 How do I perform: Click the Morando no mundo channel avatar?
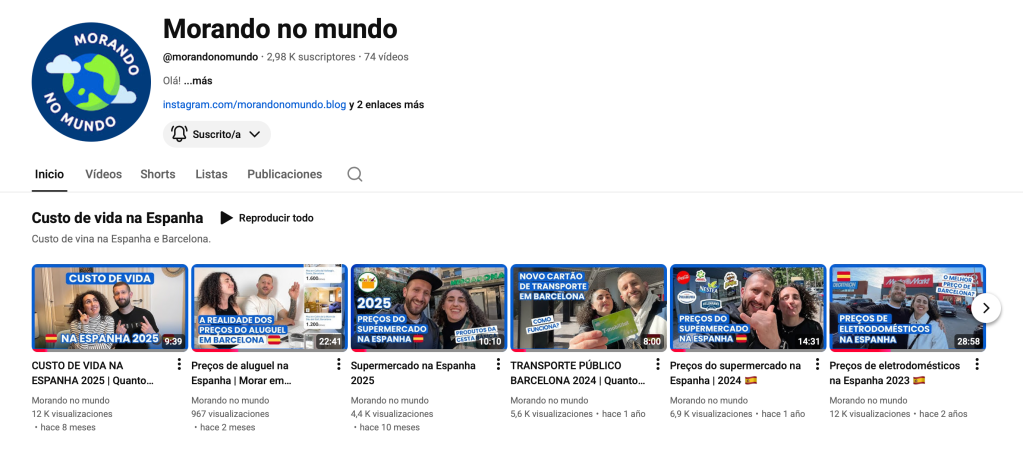pos(91,81)
